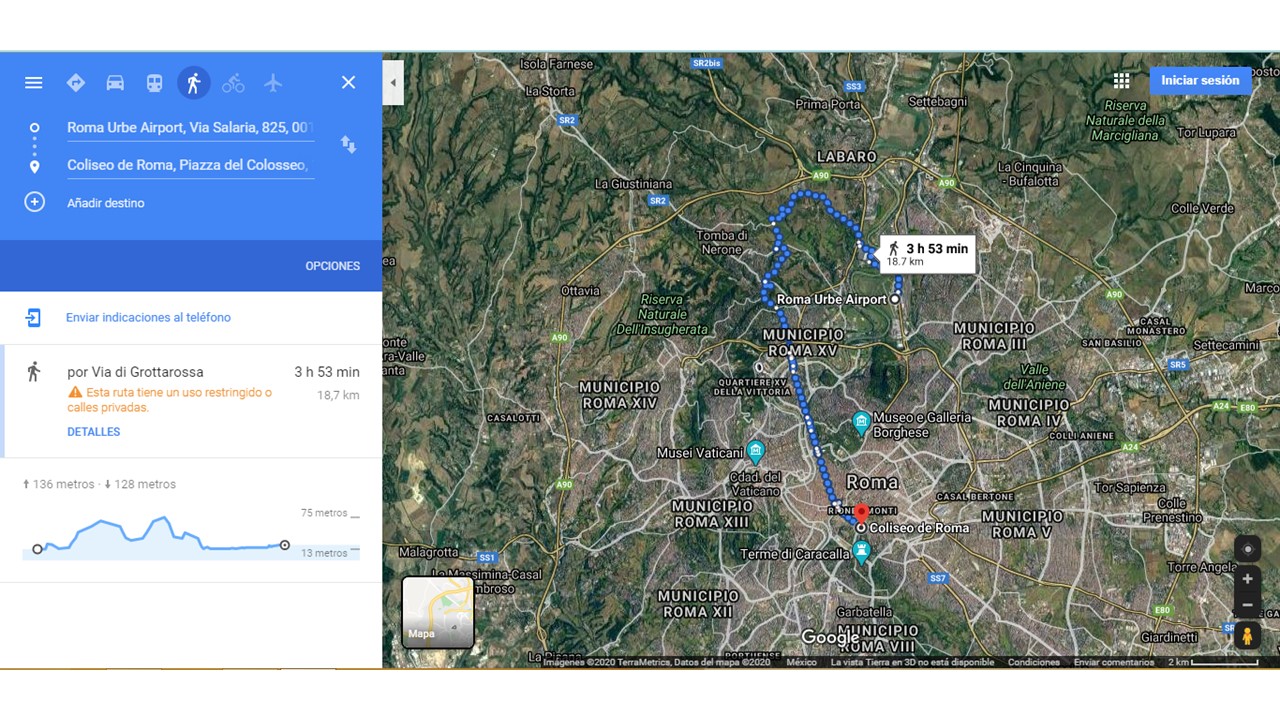Expand route OPCIONES
Image resolution: width=1280 pixels, height=720 pixels.
[x=333, y=266]
